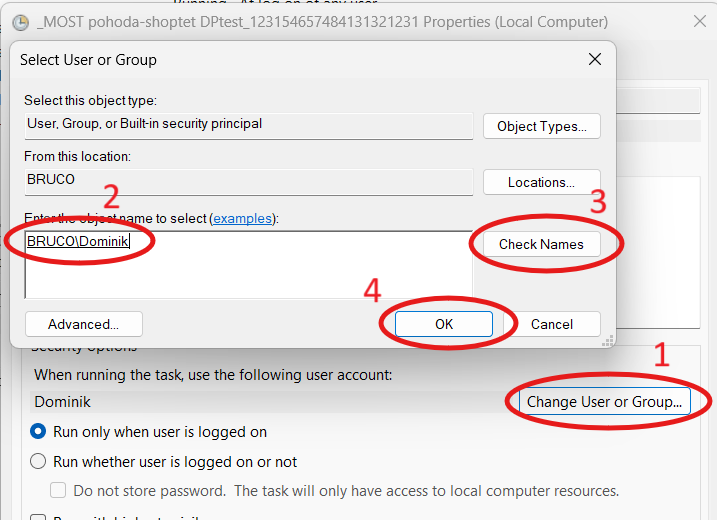Viewport: 717px width, 520px height.
Task: Click the dialog resize grip corner
Action: point(607,341)
